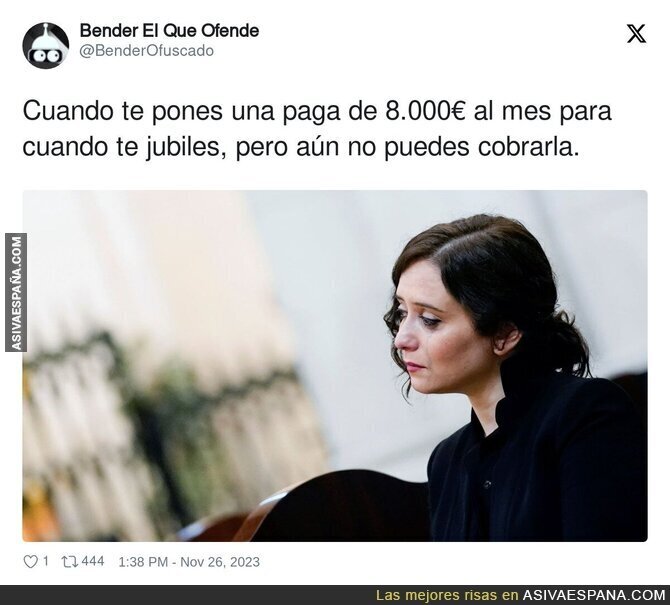The width and height of the screenshot is (670, 605).
Task: Open the Bender robot profile avatar
Action: coord(46,46)
